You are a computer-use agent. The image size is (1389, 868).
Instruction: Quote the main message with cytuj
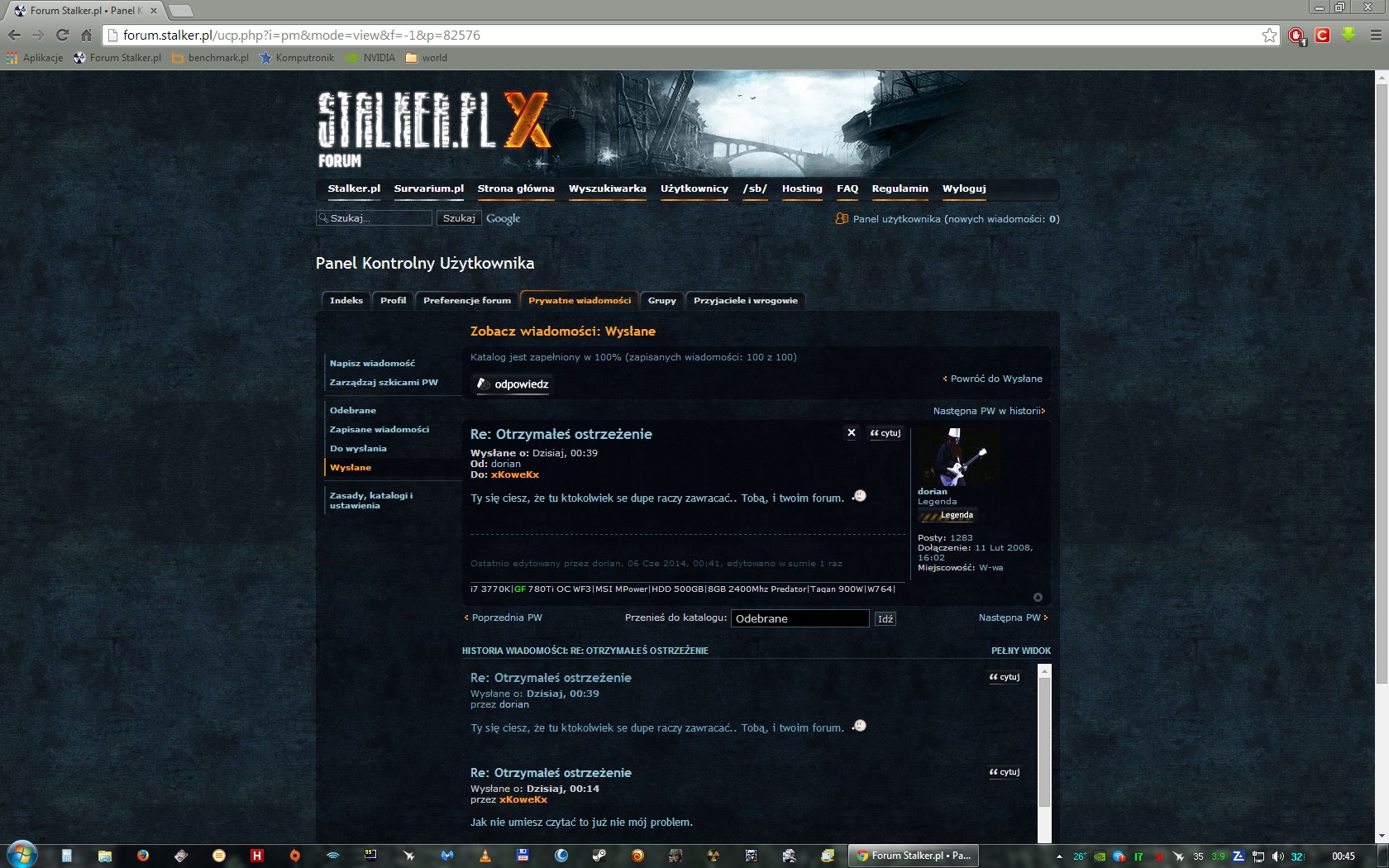click(885, 432)
